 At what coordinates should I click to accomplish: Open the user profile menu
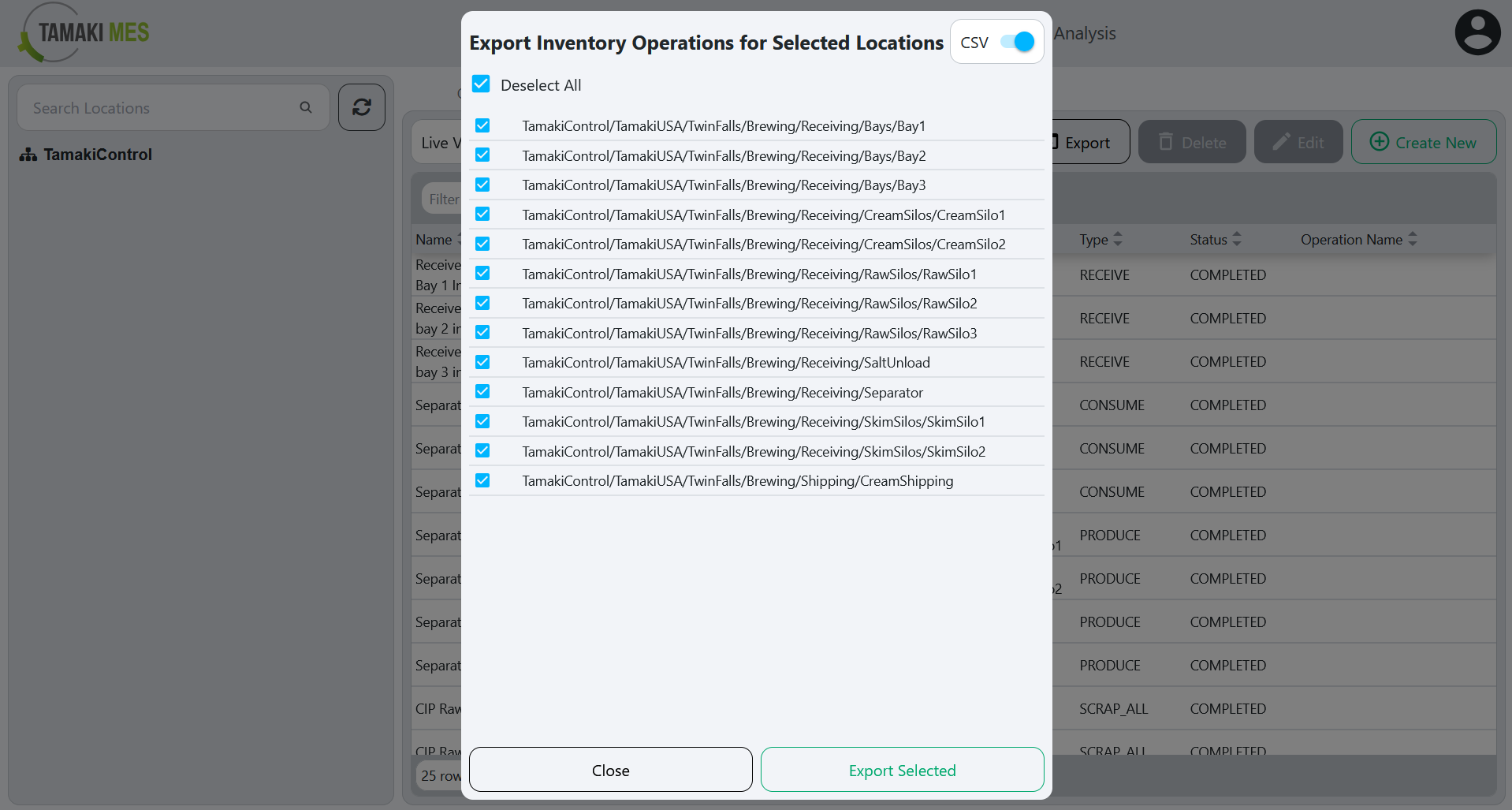point(1477,32)
